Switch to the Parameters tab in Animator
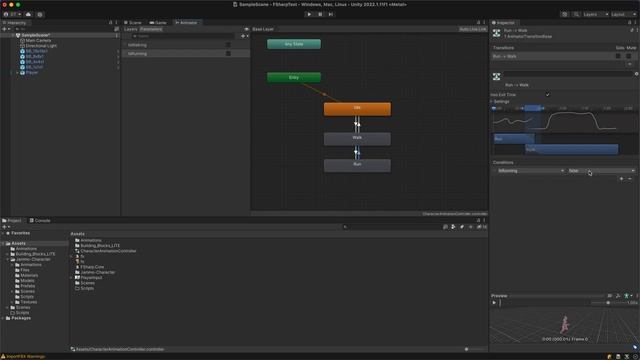The width and height of the screenshot is (640, 360). (x=151, y=29)
